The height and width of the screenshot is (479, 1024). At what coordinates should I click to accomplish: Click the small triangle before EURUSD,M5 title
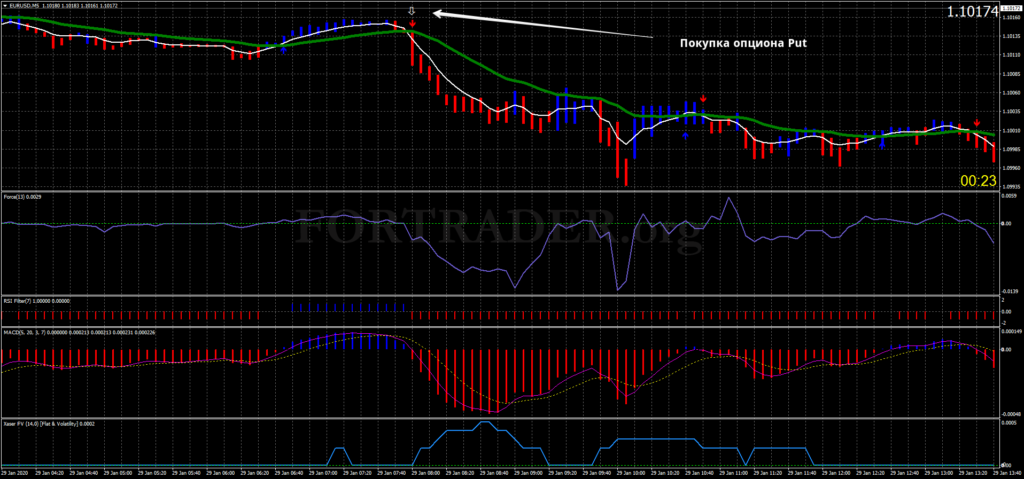point(4,6)
